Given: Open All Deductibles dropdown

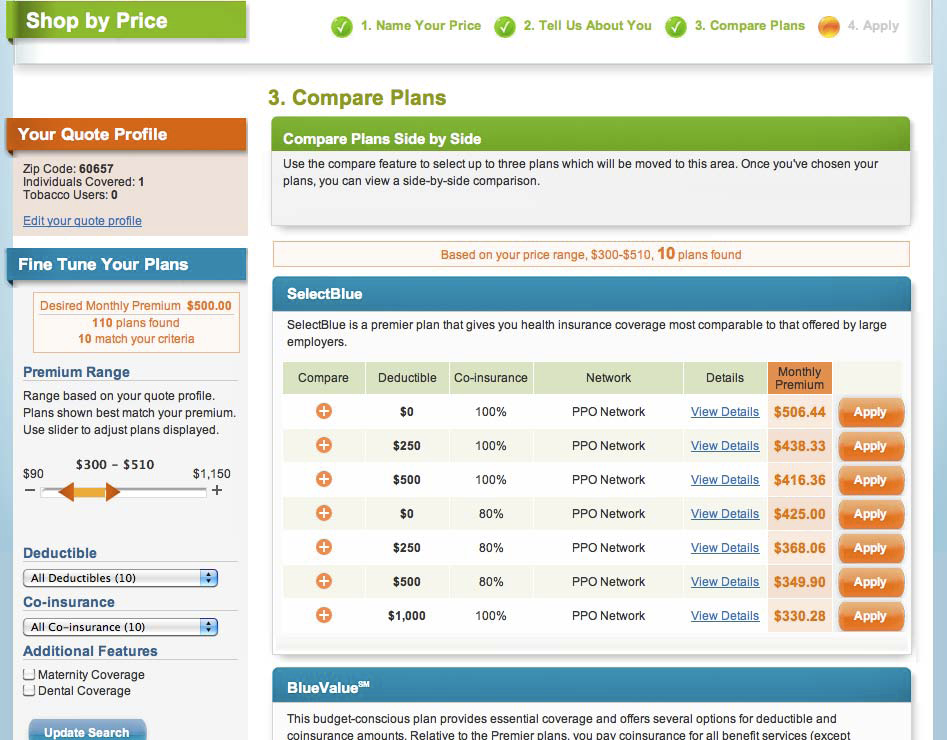Looking at the screenshot, I should pos(120,578).
